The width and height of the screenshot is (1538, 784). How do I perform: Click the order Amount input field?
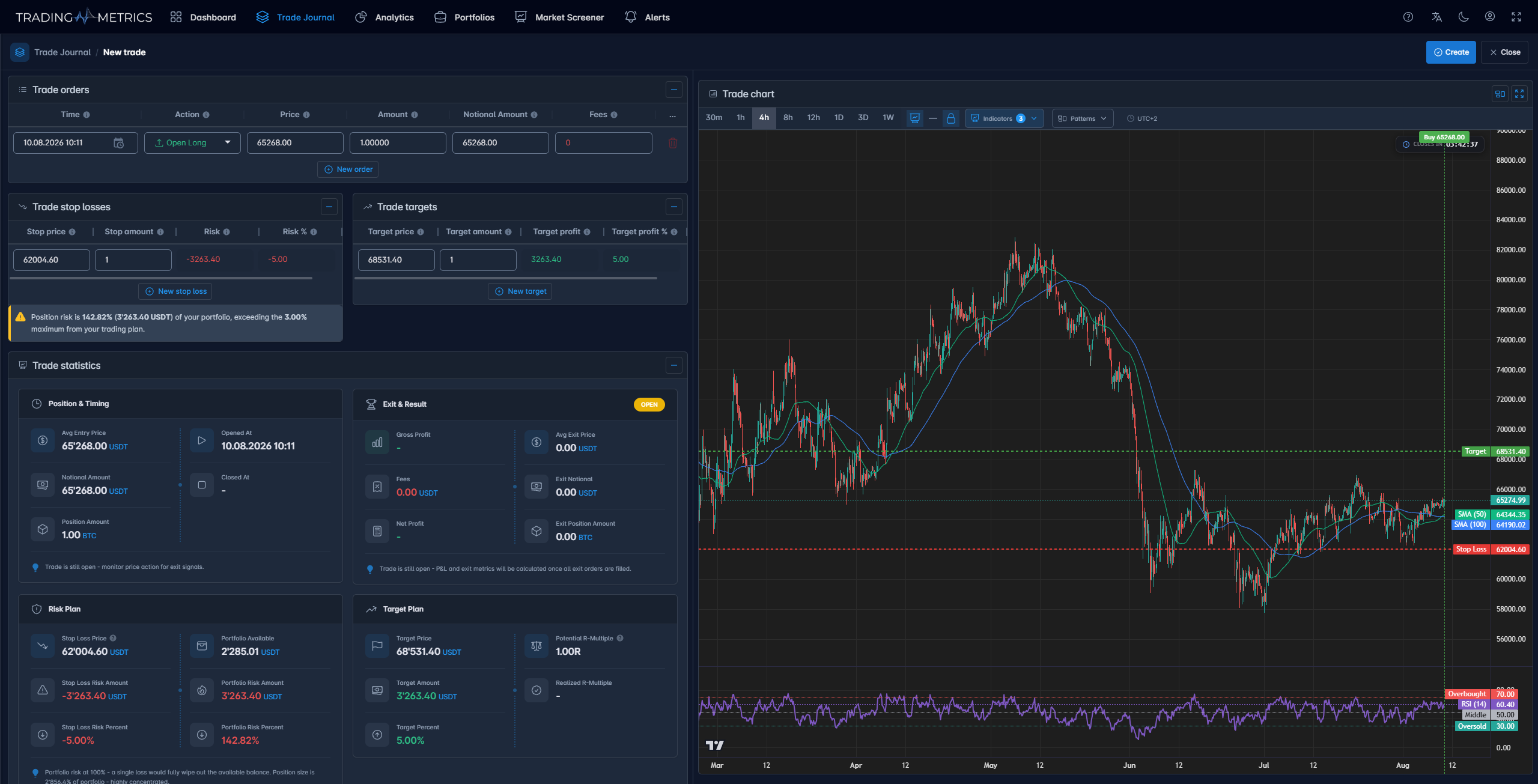click(398, 143)
